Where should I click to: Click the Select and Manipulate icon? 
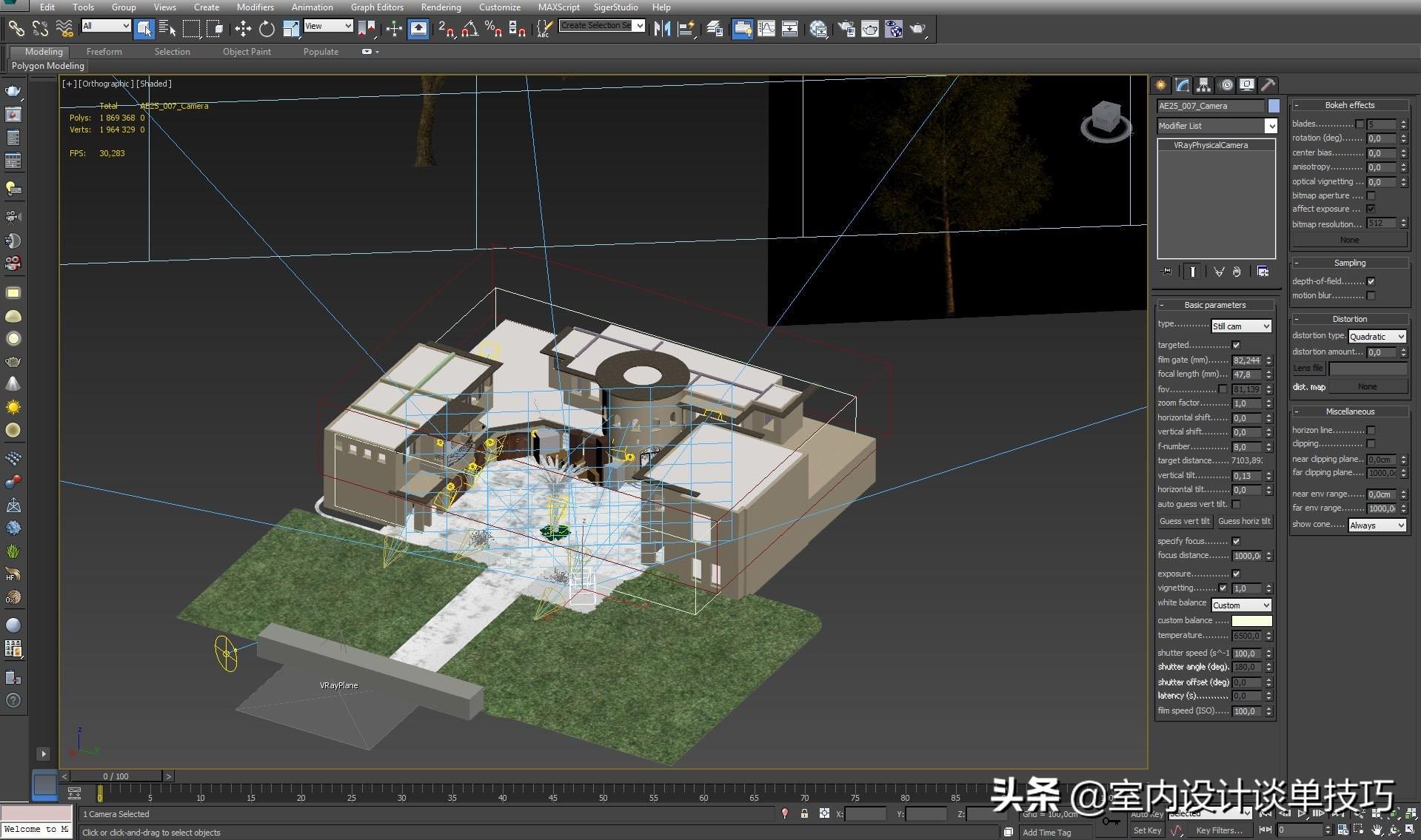(x=394, y=29)
